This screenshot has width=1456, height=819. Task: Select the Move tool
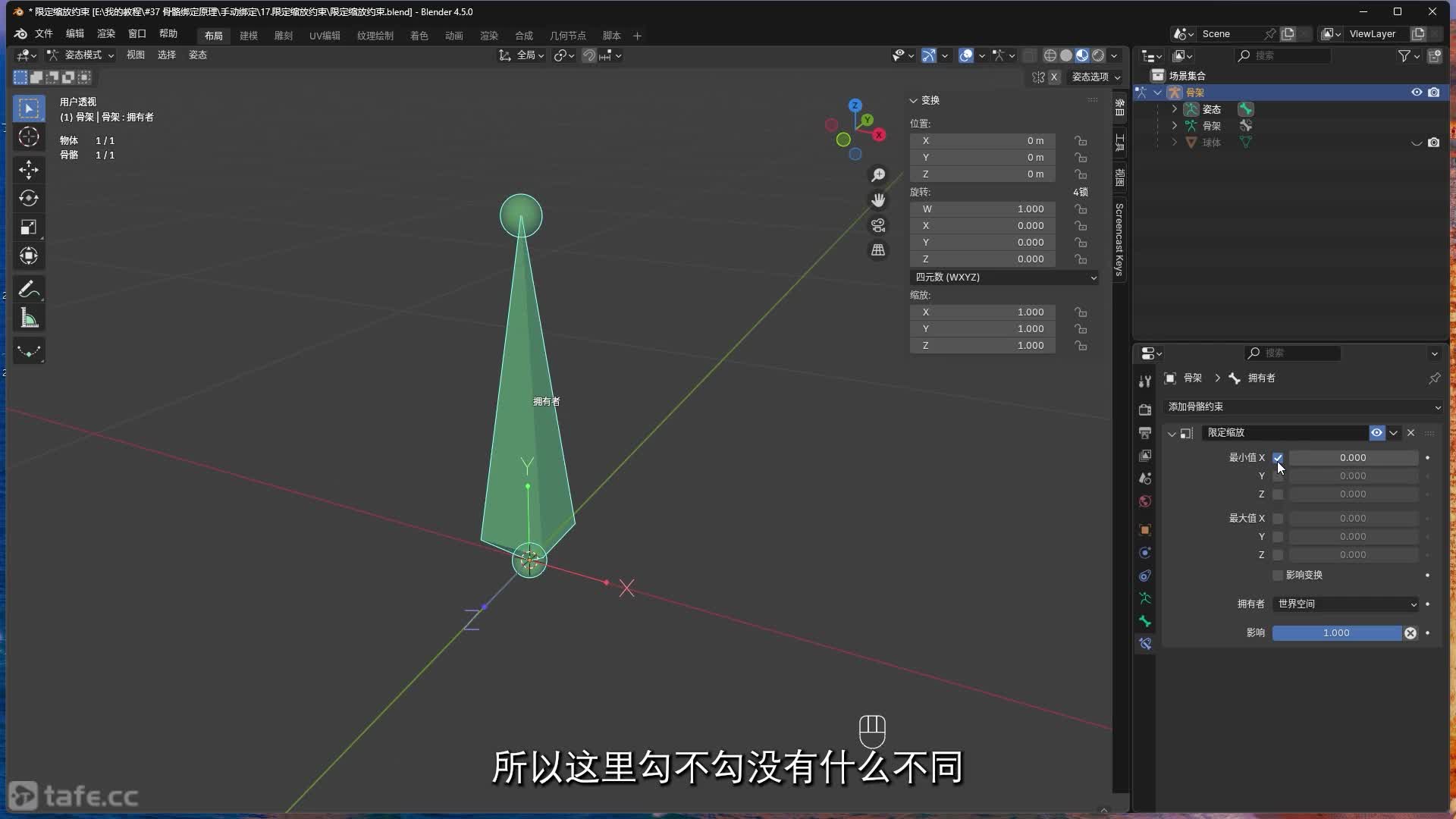(x=29, y=169)
